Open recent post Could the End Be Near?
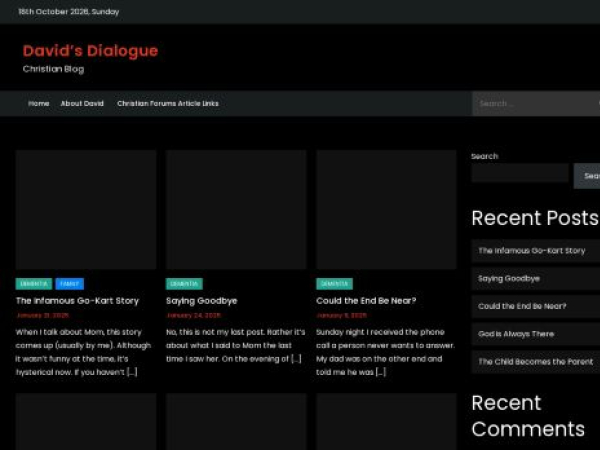Screen dimensions: 600x450 click(x=522, y=306)
